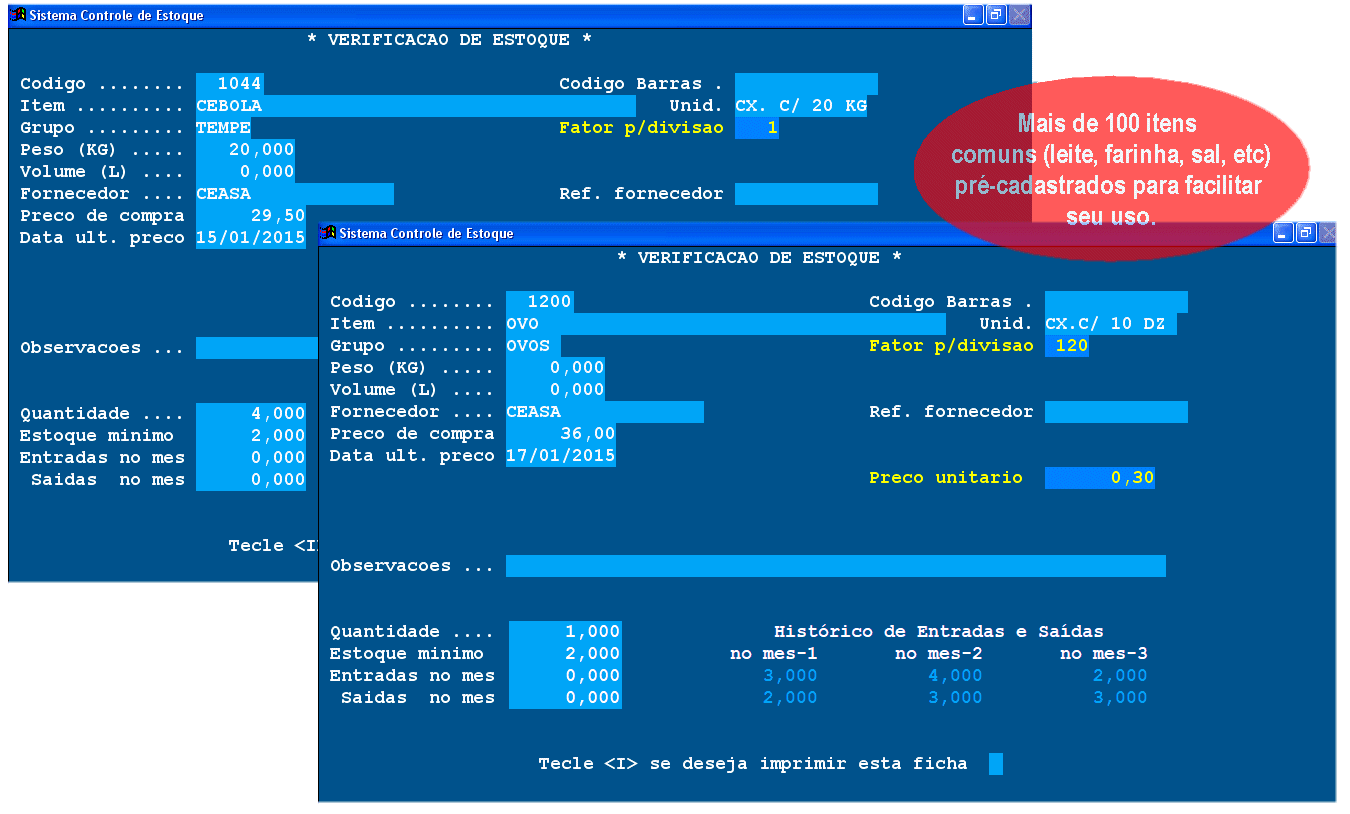The height and width of the screenshot is (814, 1350).
Task: Click back window Estoque minimo 2,000 field
Action: pyautogui.click(x=251, y=436)
